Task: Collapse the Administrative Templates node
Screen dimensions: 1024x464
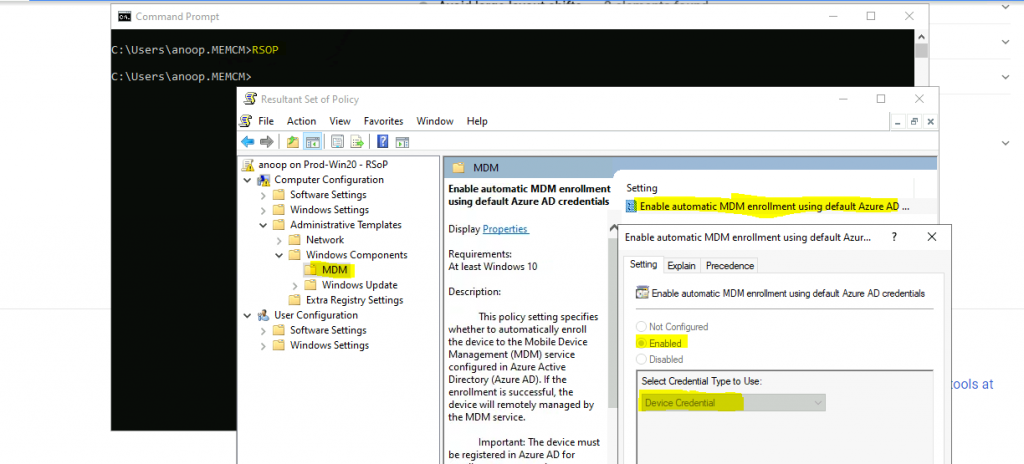Action: coord(263,225)
